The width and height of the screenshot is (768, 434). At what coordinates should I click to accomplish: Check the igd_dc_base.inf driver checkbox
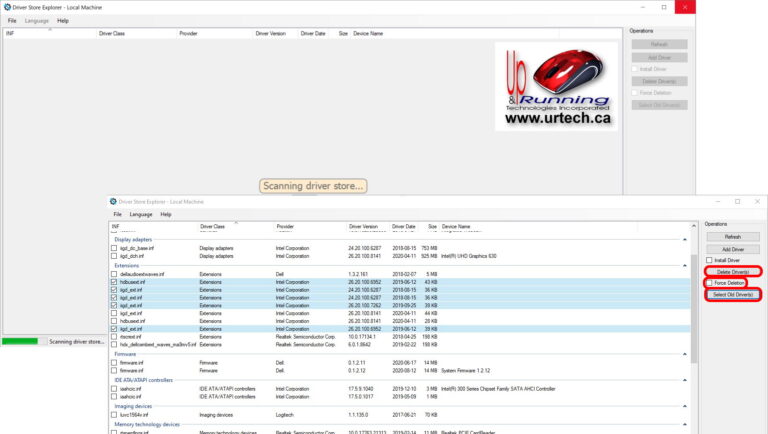(114, 248)
